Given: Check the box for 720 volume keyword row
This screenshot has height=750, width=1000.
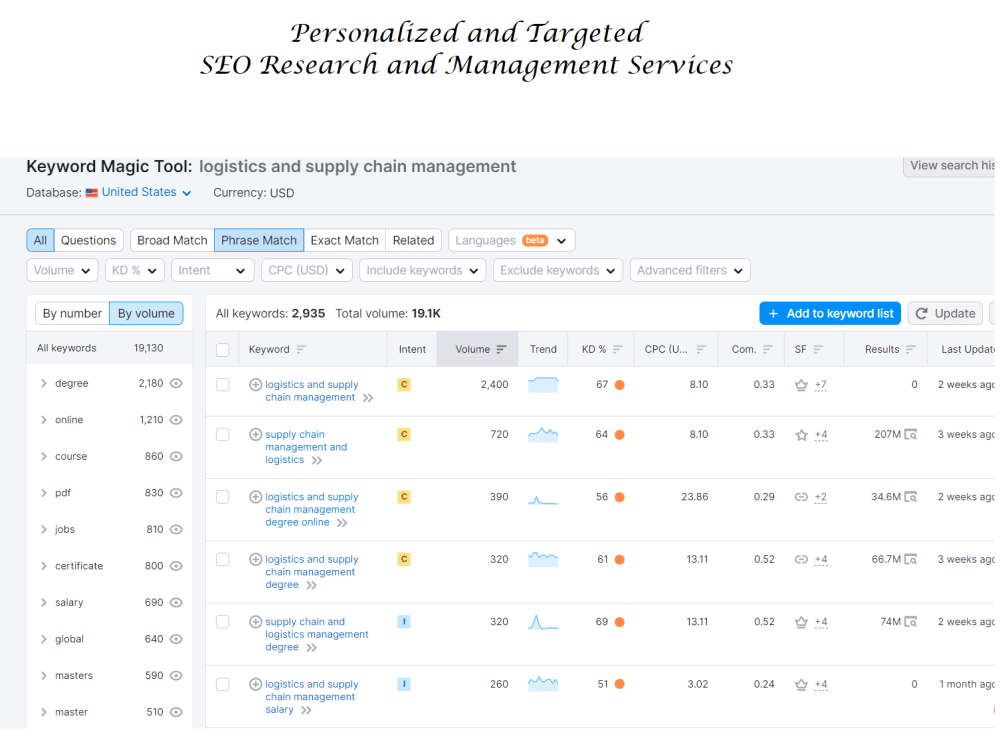Looking at the screenshot, I should tap(223, 434).
